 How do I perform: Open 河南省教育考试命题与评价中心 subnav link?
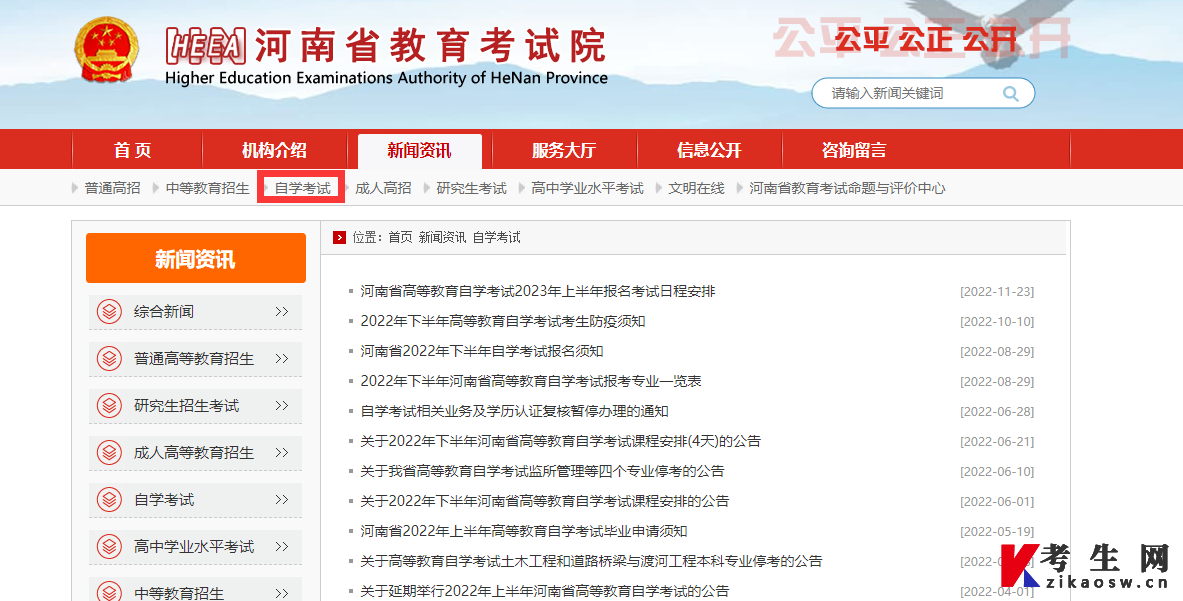point(847,189)
